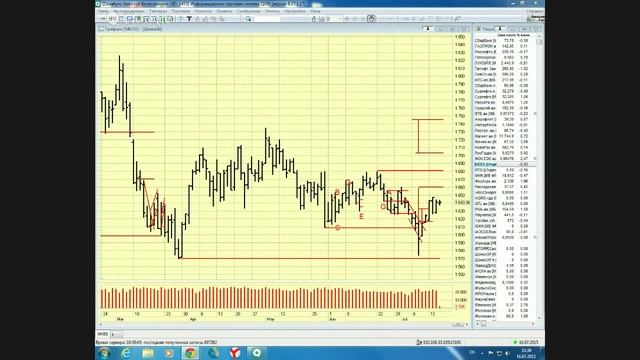The height and width of the screenshot is (360, 640).
Task: Click the chart window title bar
Action: [x=284, y=29]
